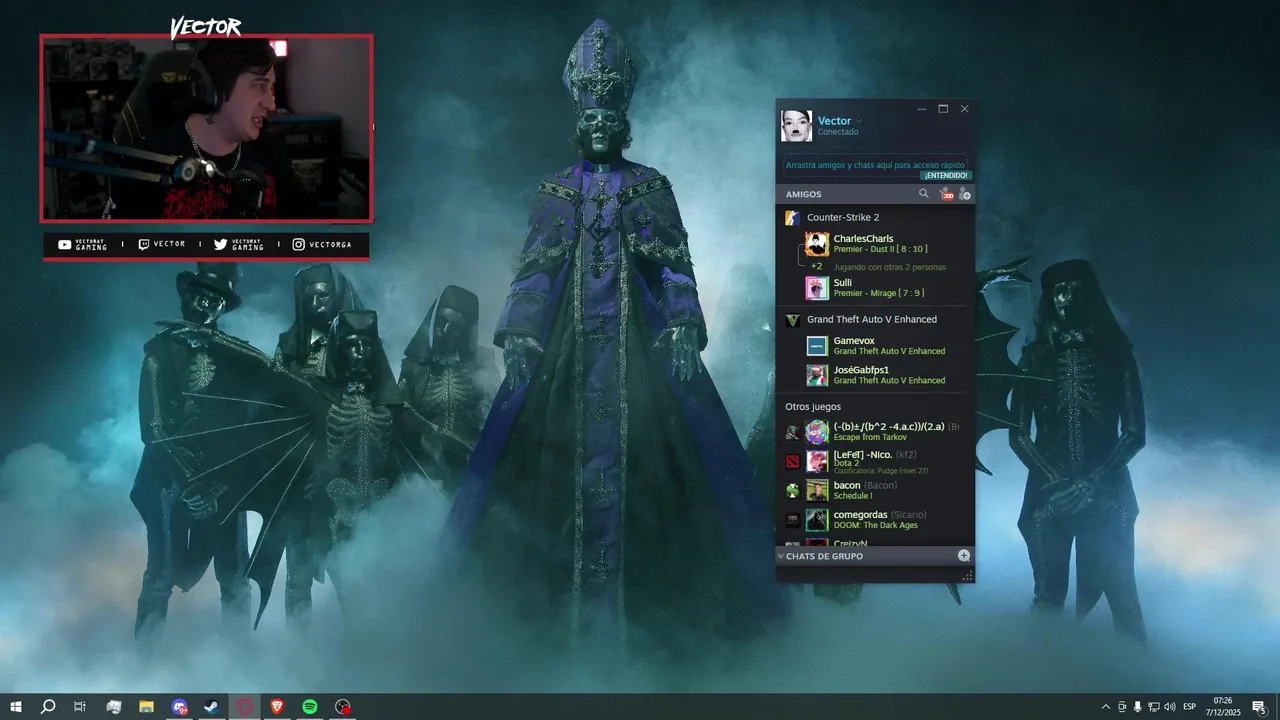1280x720 pixels.
Task: Click the Gamevox avatar
Action: coord(817,346)
